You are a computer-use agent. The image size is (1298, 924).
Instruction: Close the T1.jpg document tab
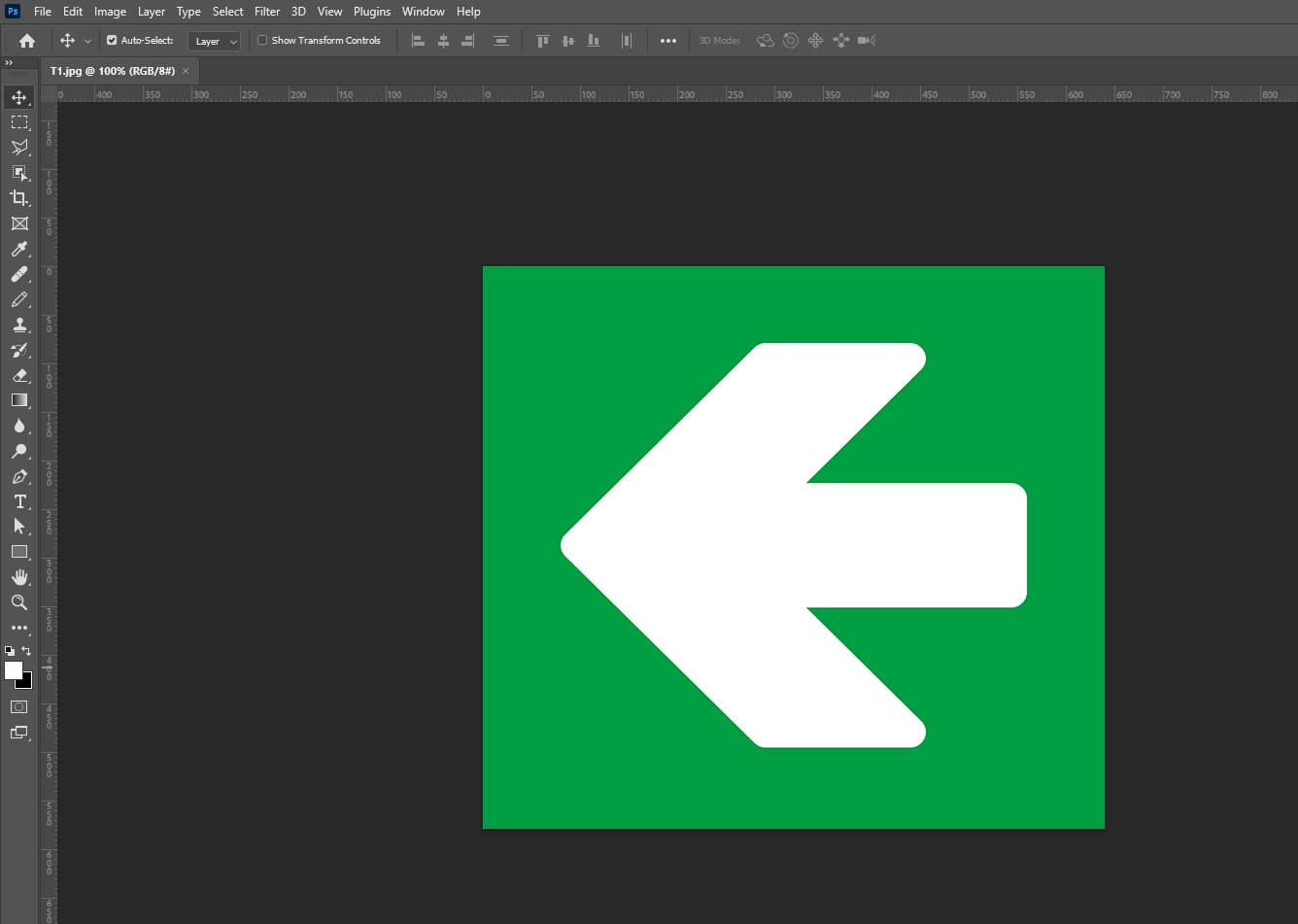(x=186, y=71)
